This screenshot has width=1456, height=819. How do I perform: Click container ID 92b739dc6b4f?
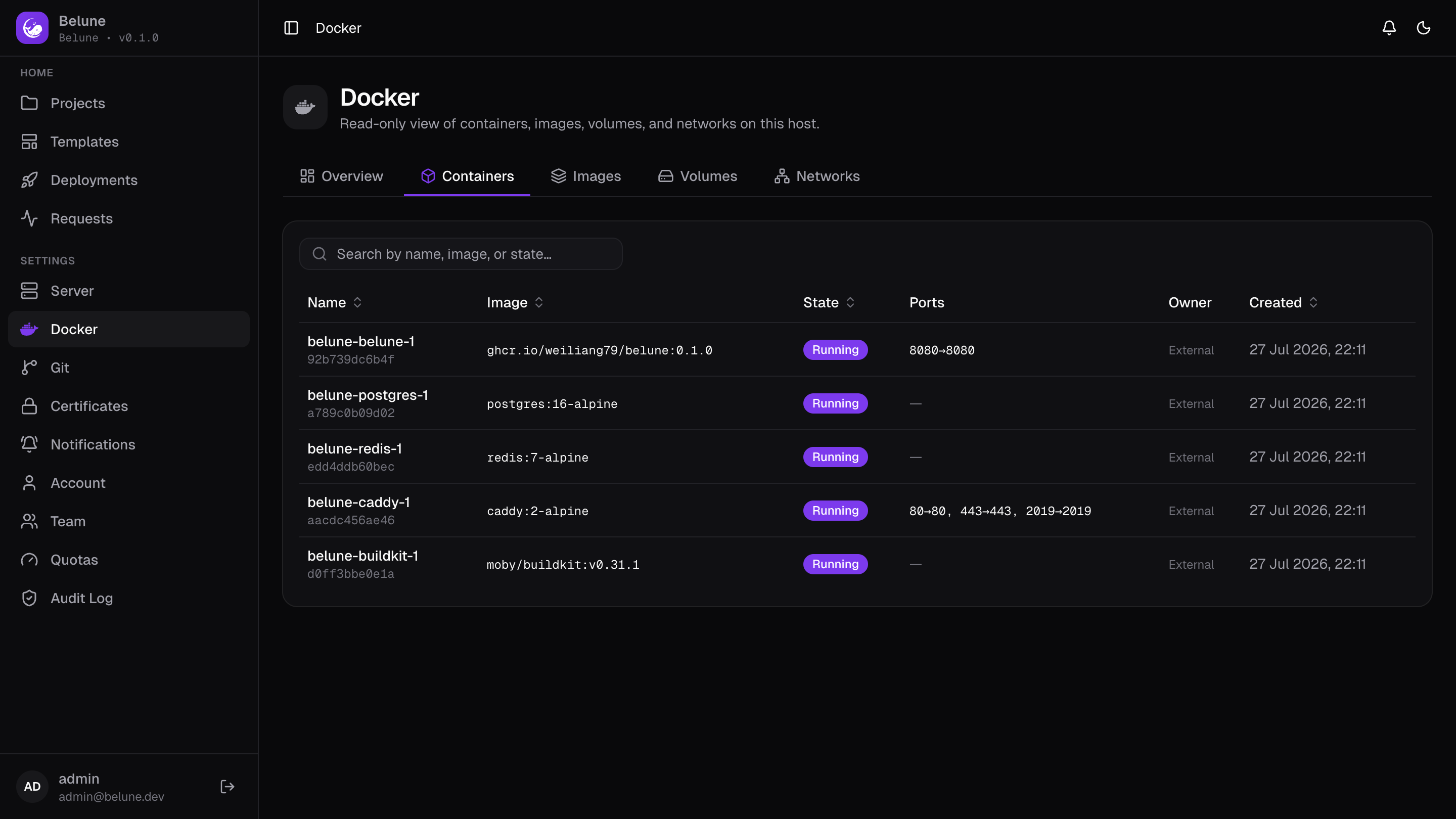(x=350, y=359)
